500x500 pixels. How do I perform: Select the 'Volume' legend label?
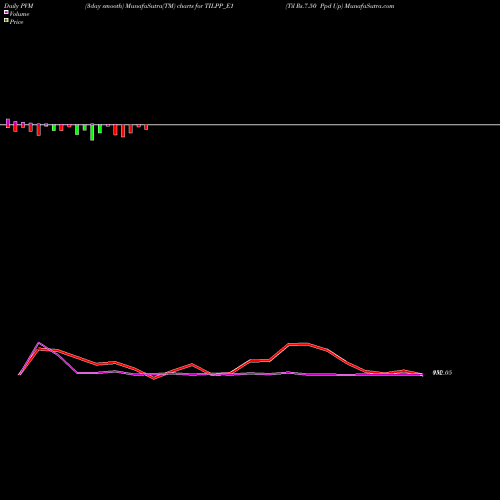tap(19, 14)
